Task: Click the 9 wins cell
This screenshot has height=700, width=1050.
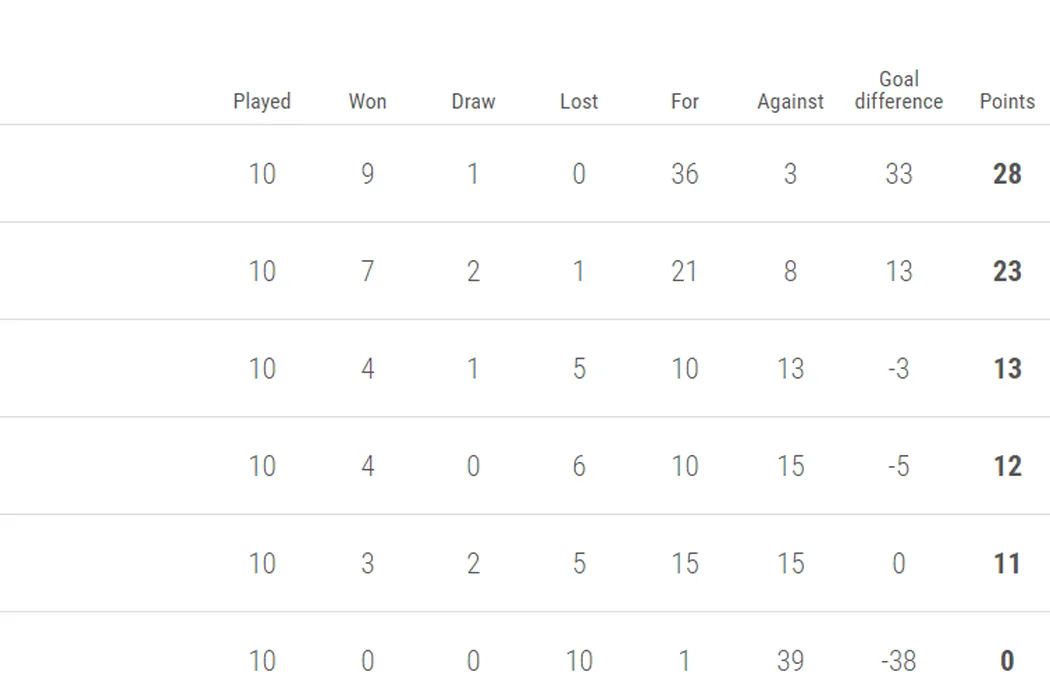Action: pos(367,174)
